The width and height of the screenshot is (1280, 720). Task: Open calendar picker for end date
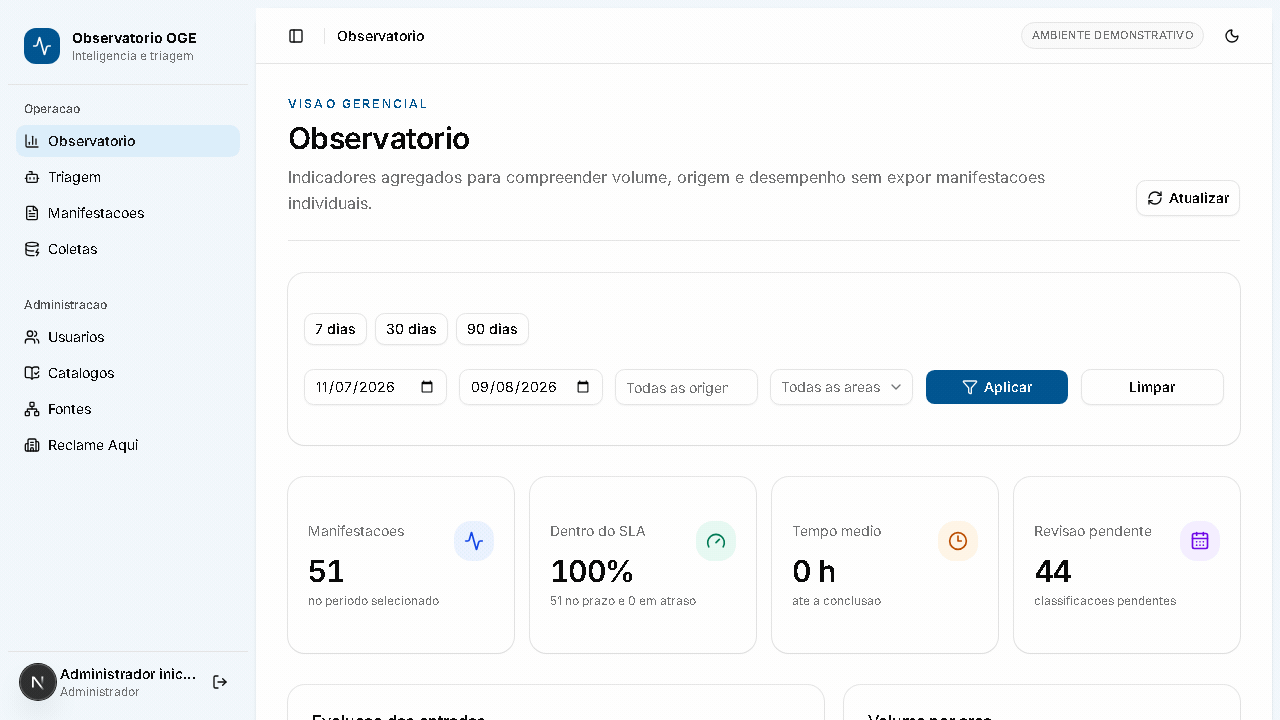(x=583, y=387)
